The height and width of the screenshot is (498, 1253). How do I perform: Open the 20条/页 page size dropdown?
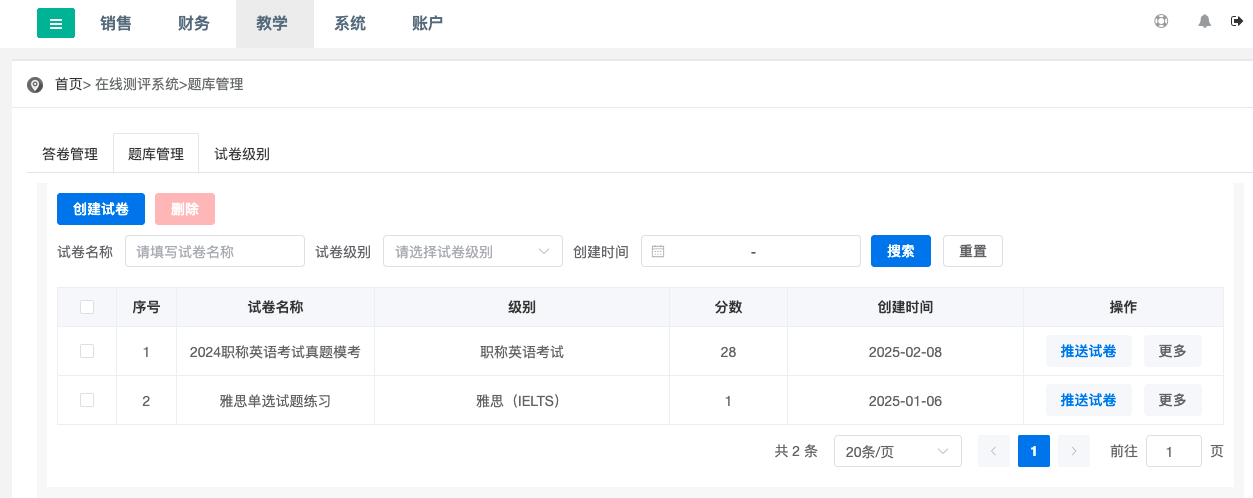pyautogui.click(x=897, y=452)
